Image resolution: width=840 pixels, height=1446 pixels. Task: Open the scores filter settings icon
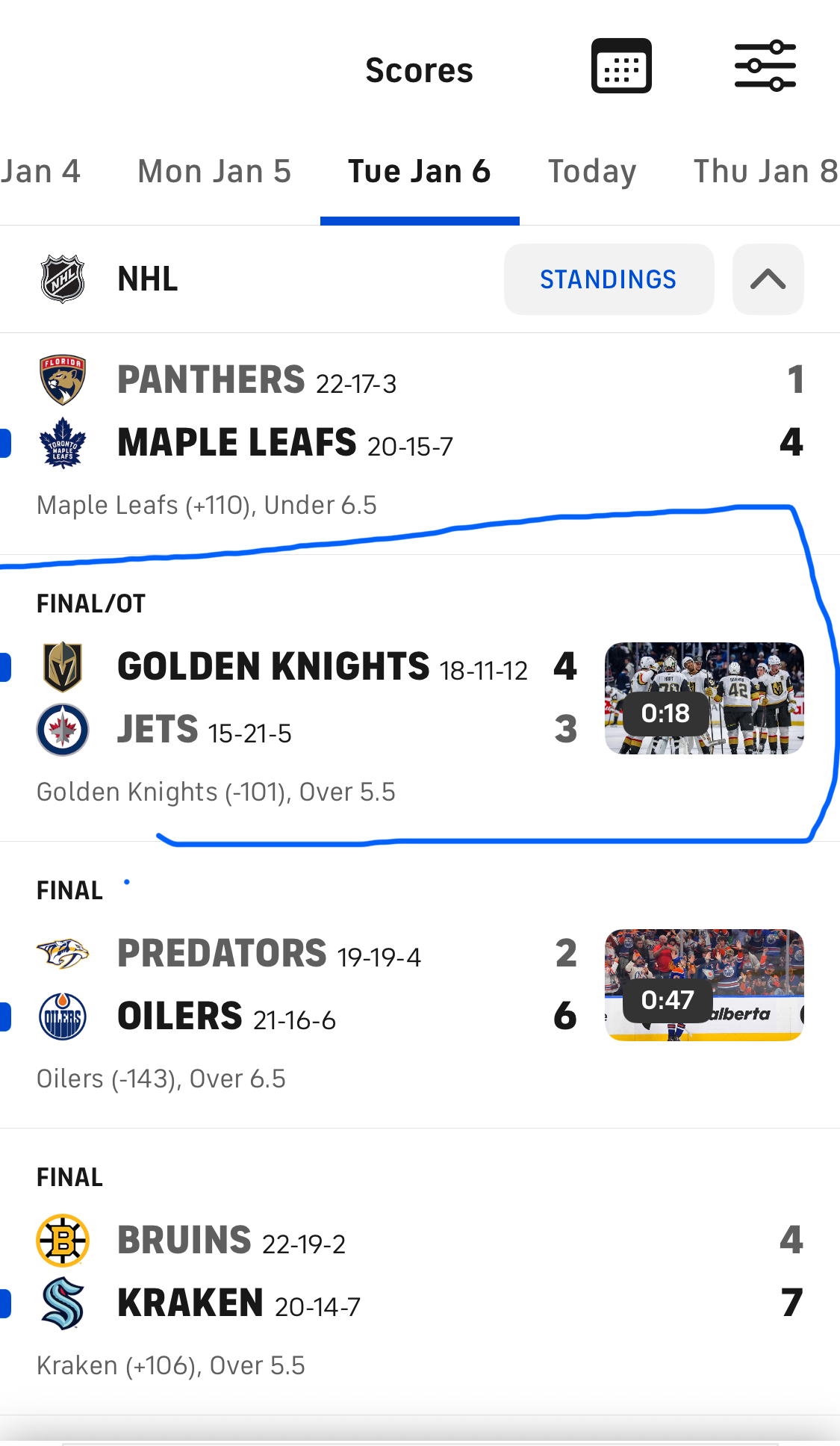coord(765,66)
